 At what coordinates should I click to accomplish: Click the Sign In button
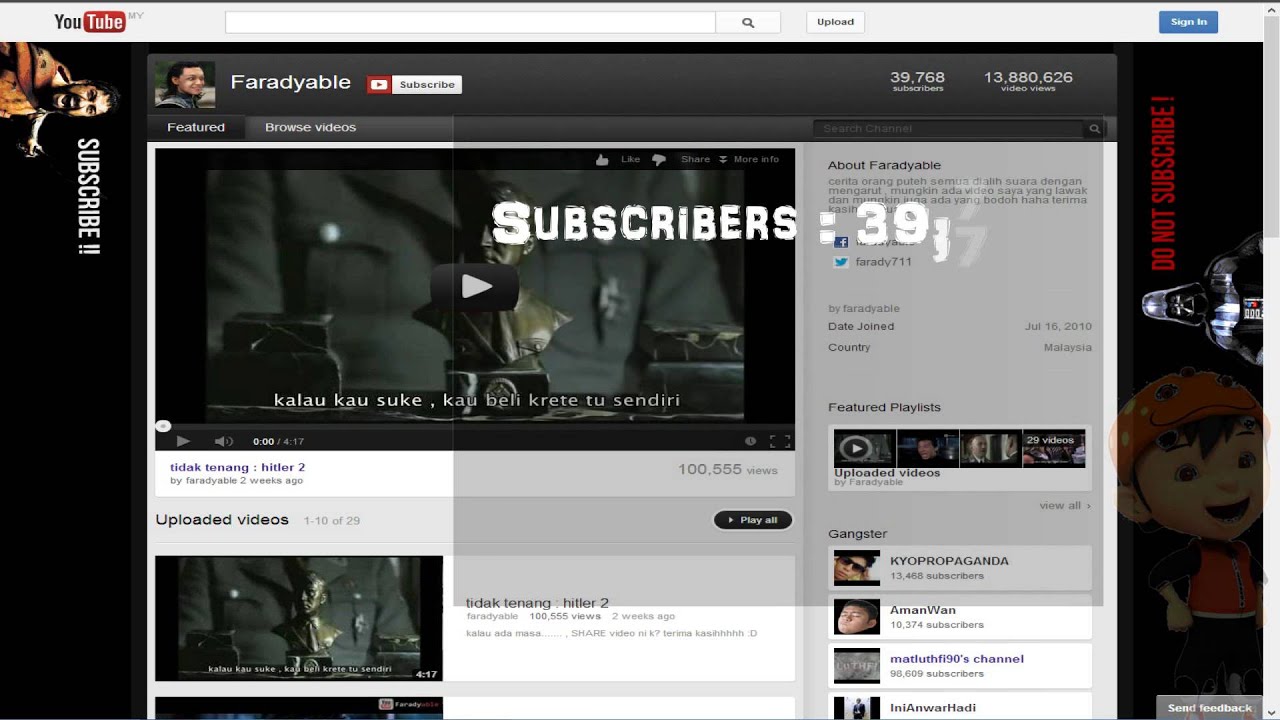point(1188,21)
